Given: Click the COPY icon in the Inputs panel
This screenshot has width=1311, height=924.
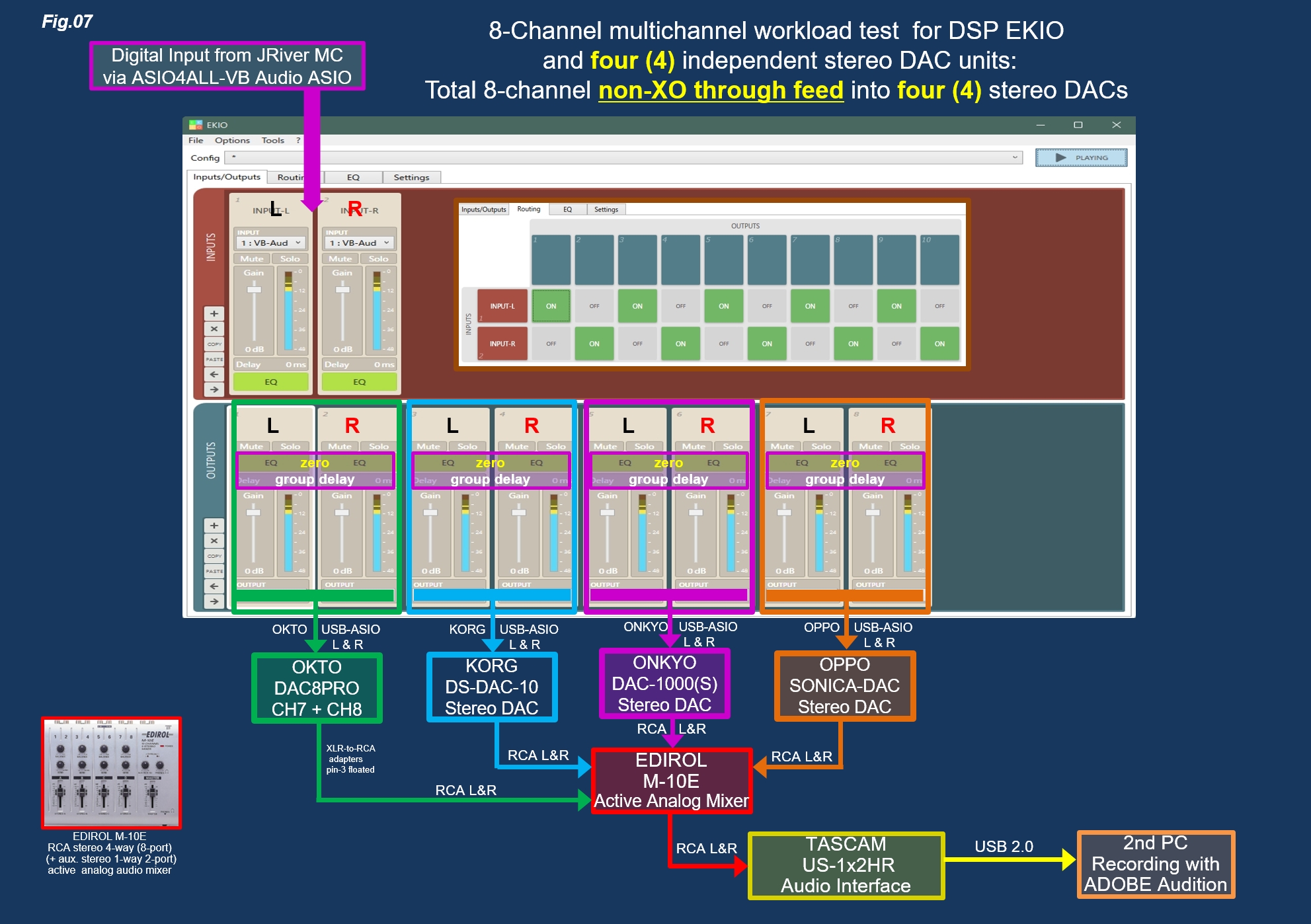Looking at the screenshot, I should point(214,344).
